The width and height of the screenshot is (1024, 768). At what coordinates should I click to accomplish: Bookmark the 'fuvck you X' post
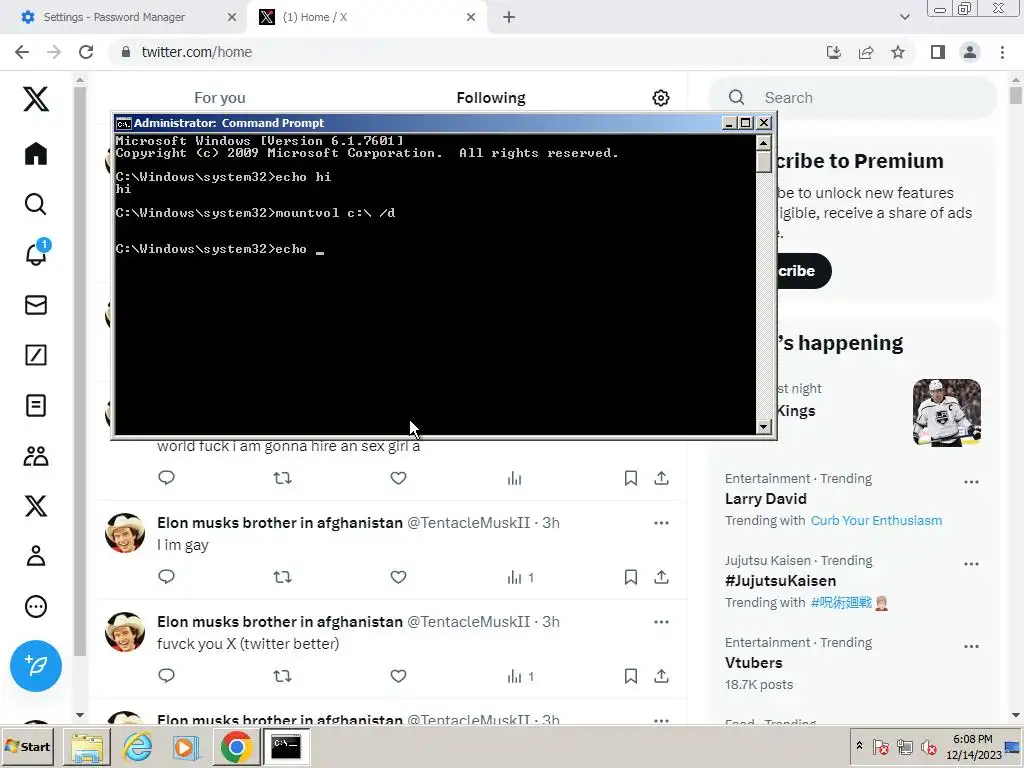[x=631, y=676]
